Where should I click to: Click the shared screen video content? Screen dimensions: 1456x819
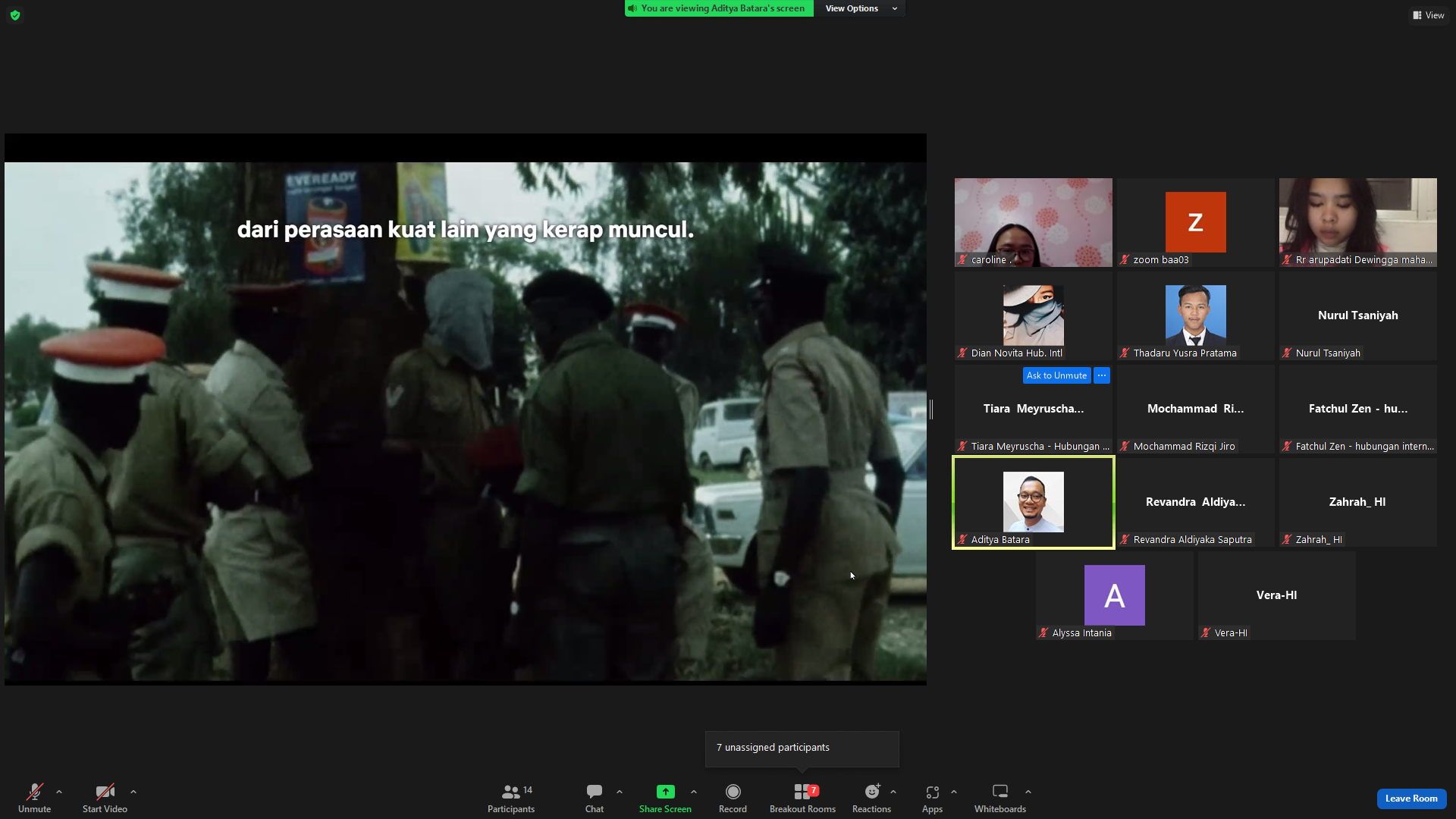[466, 409]
